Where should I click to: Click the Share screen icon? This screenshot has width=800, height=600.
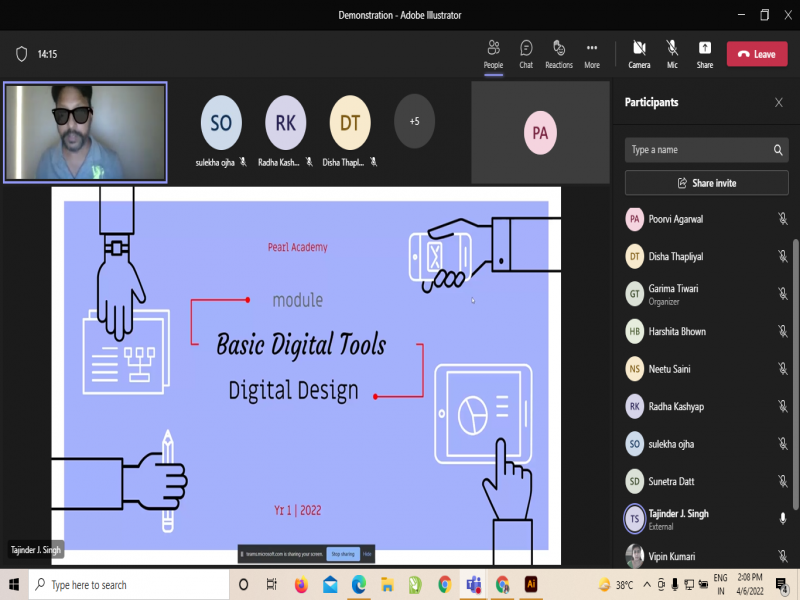(705, 48)
